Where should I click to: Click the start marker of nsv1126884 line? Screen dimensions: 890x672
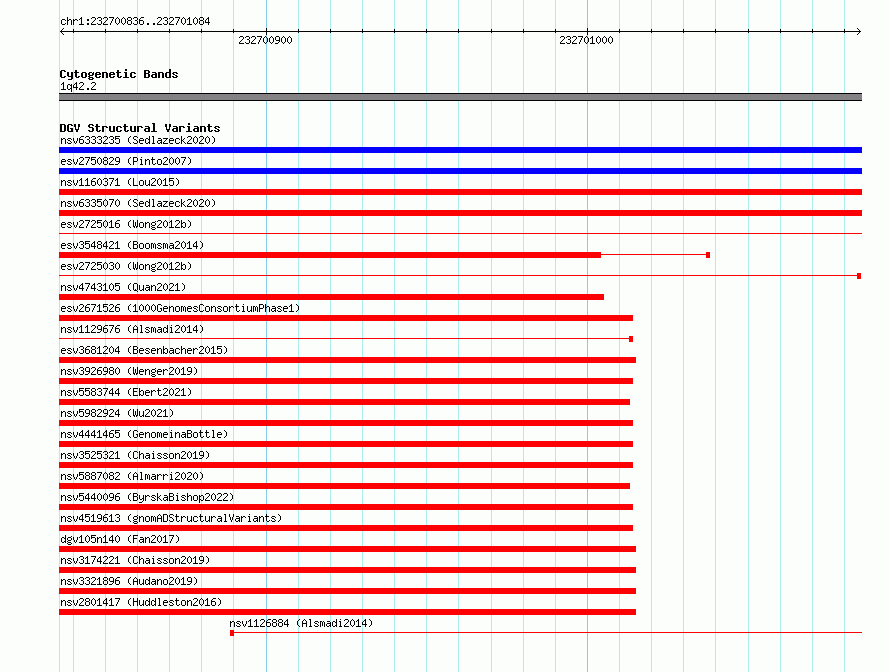tap(232, 633)
